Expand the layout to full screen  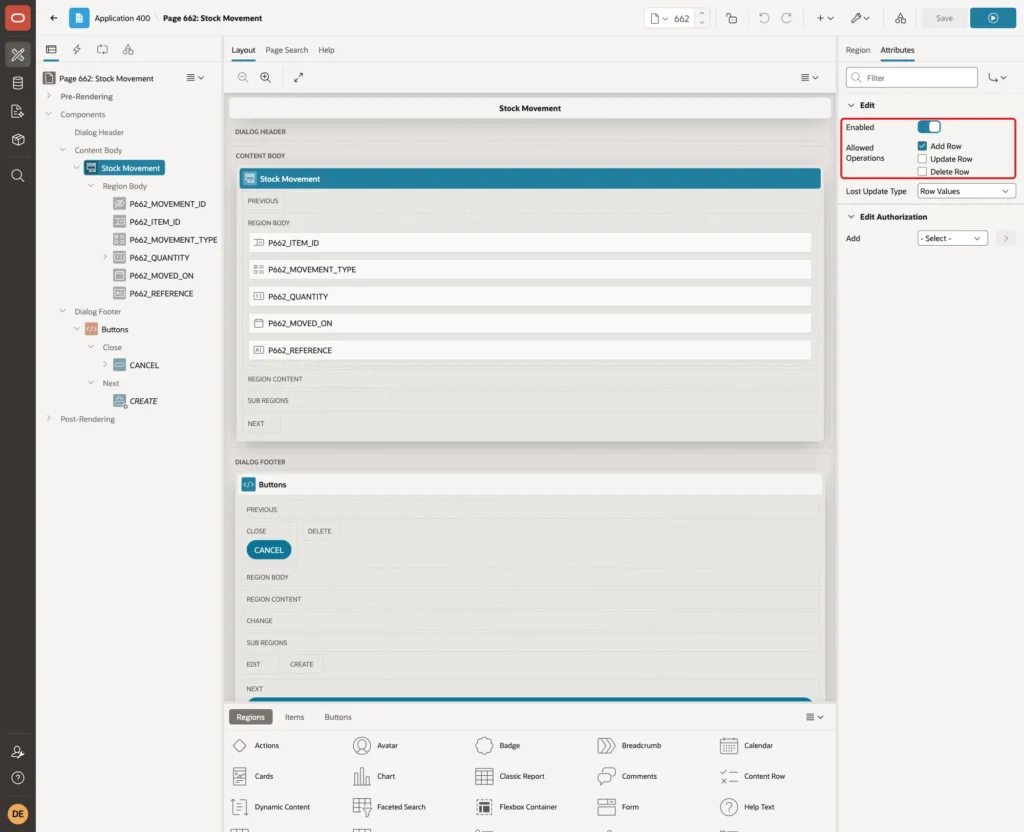pos(298,77)
